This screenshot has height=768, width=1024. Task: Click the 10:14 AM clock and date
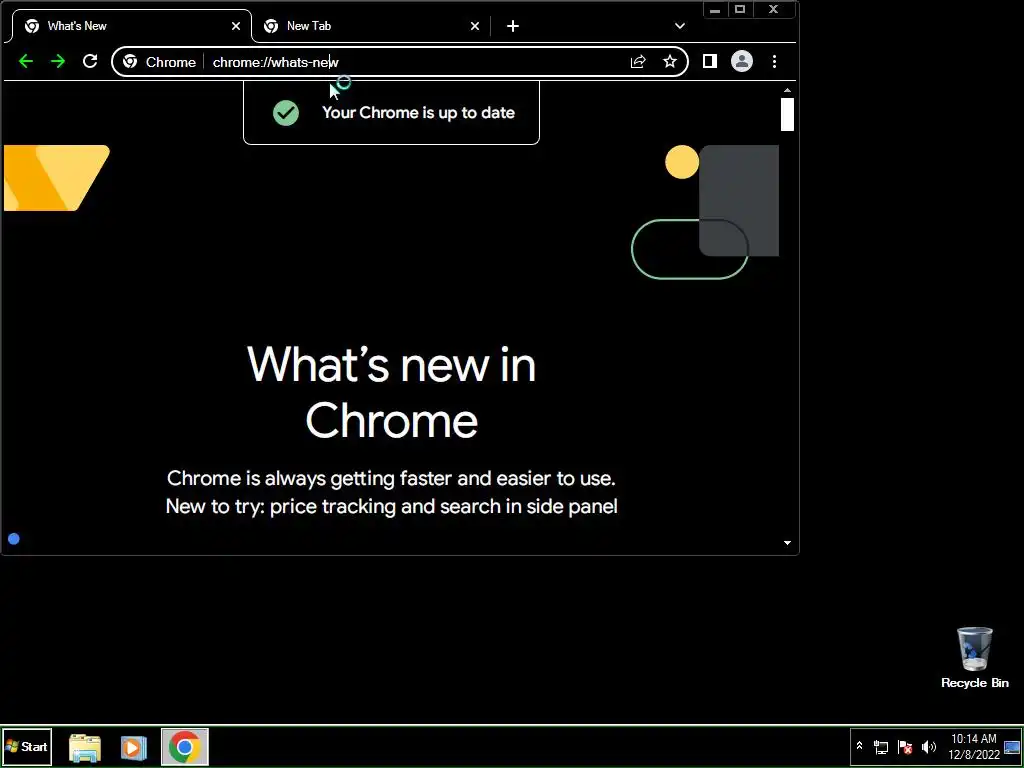(x=974, y=746)
